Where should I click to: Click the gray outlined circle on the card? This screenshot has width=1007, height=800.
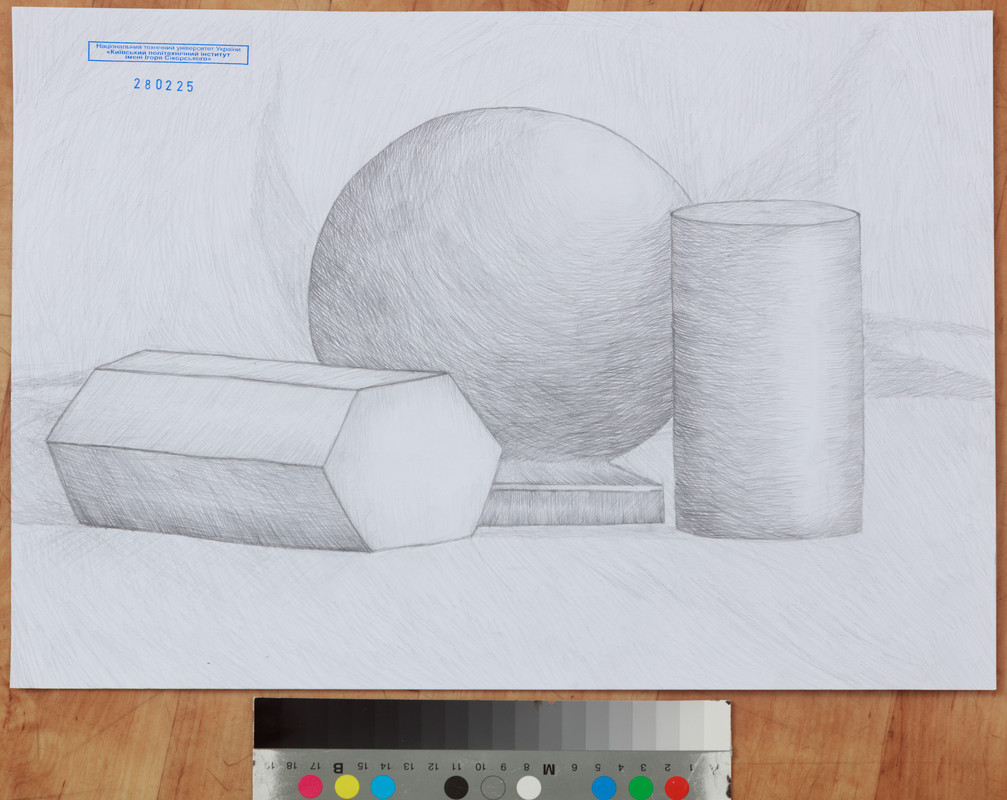tap(493, 787)
